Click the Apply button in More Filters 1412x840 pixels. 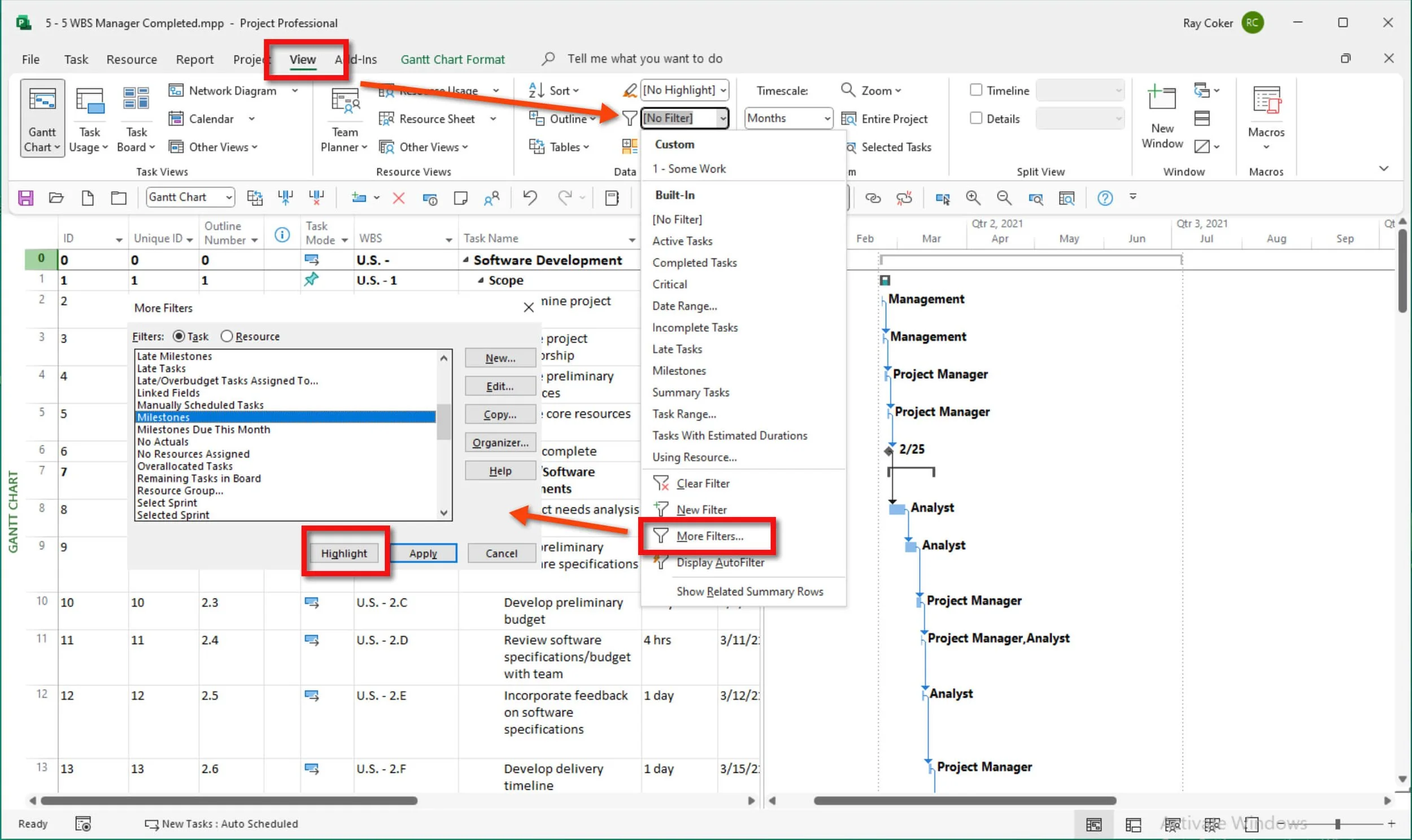click(423, 554)
